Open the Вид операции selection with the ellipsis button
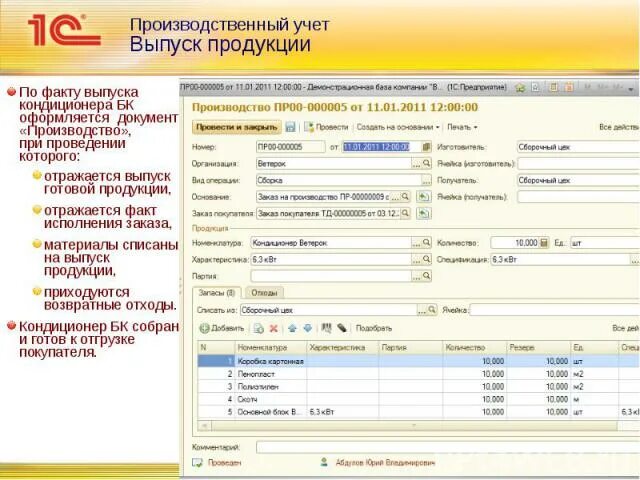This screenshot has width=640, height=480. 426,180
